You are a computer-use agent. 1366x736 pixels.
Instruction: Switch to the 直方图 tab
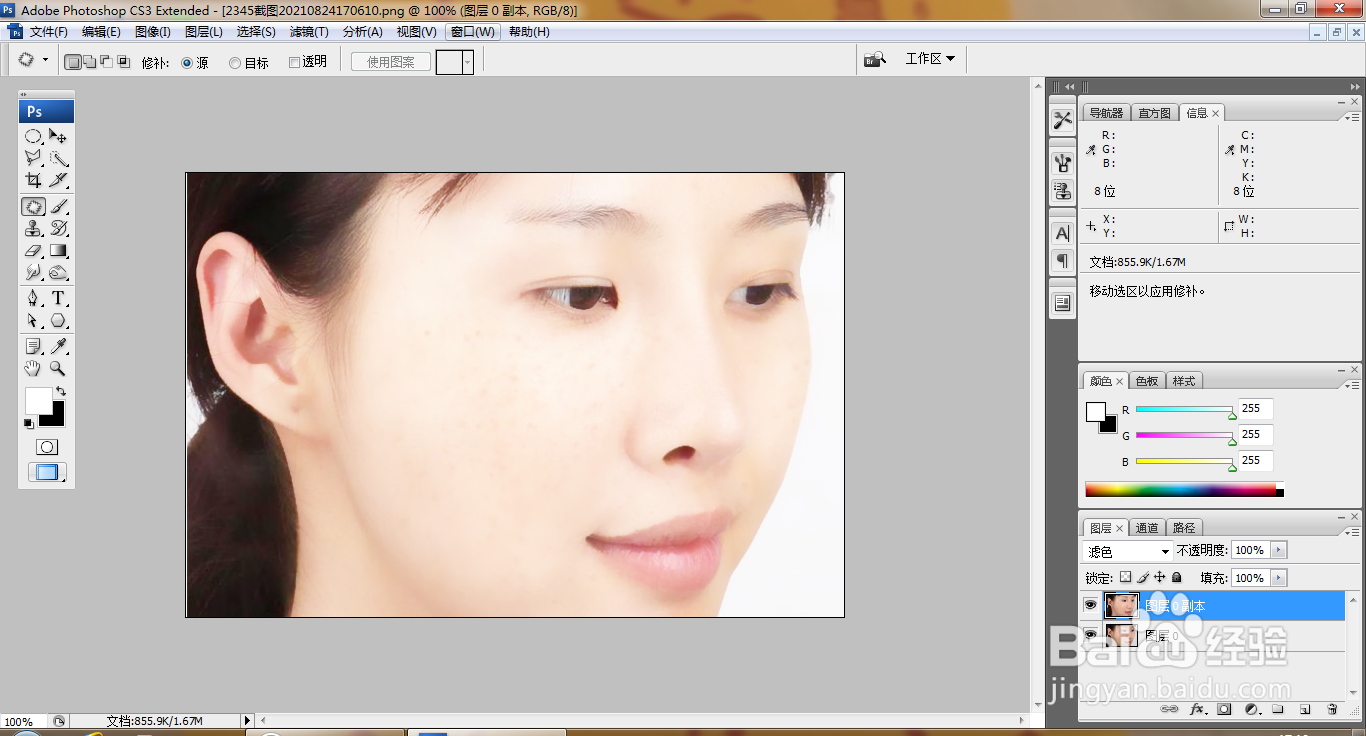[x=1154, y=113]
